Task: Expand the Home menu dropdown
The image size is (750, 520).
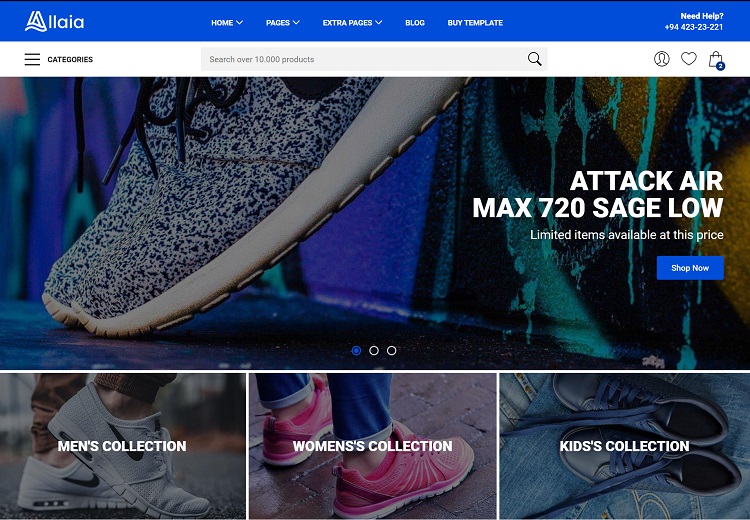Action: pyautogui.click(x=227, y=22)
